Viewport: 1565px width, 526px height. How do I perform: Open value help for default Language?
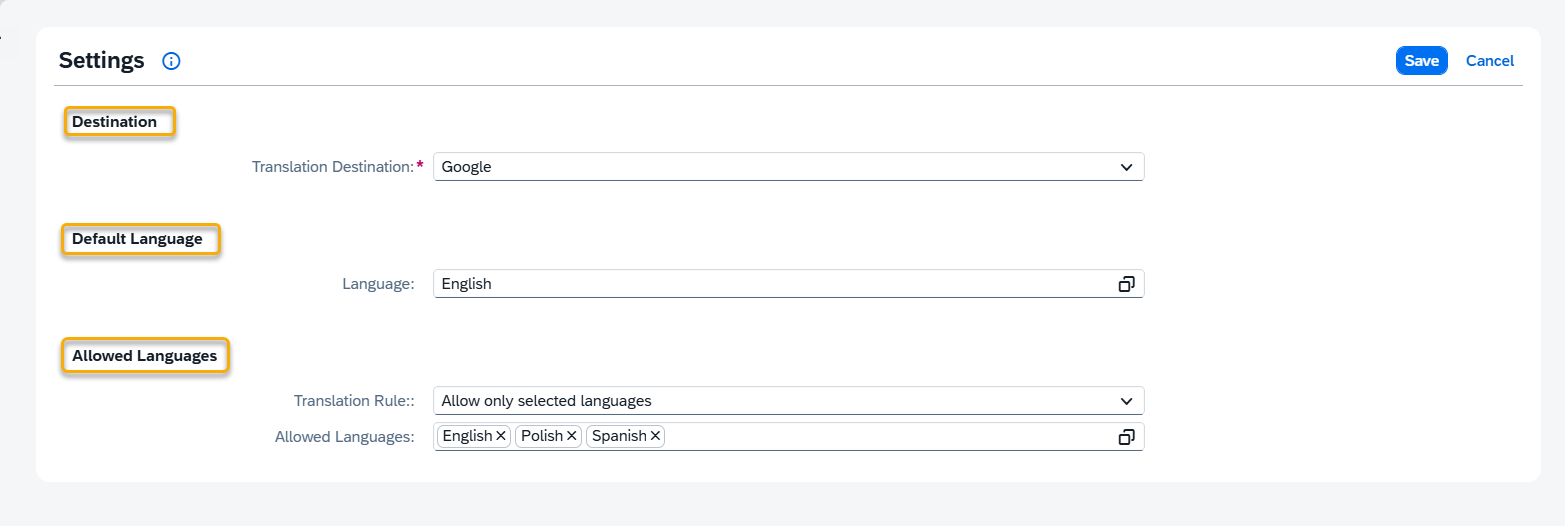1126,284
